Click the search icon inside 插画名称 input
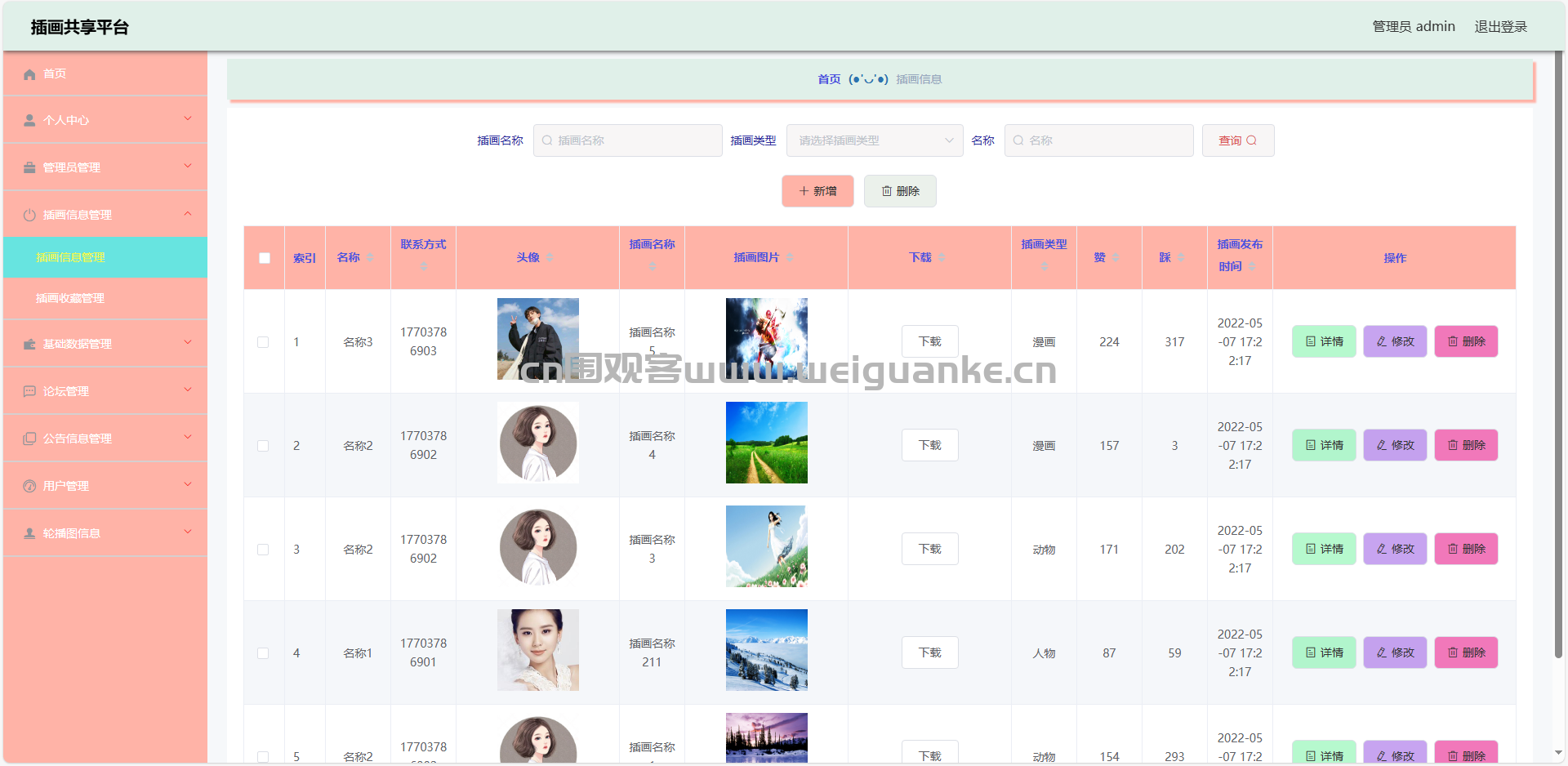 [547, 140]
